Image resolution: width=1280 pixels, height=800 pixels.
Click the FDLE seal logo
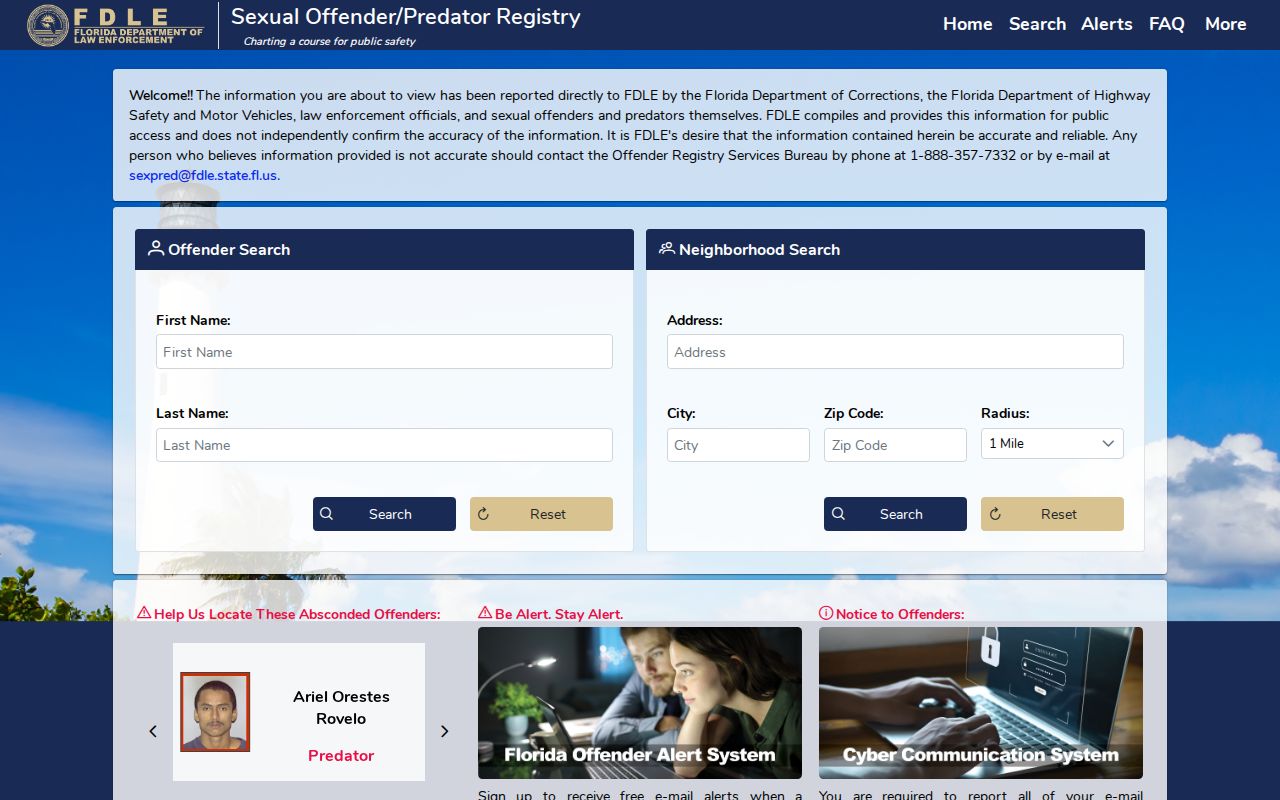(x=48, y=25)
